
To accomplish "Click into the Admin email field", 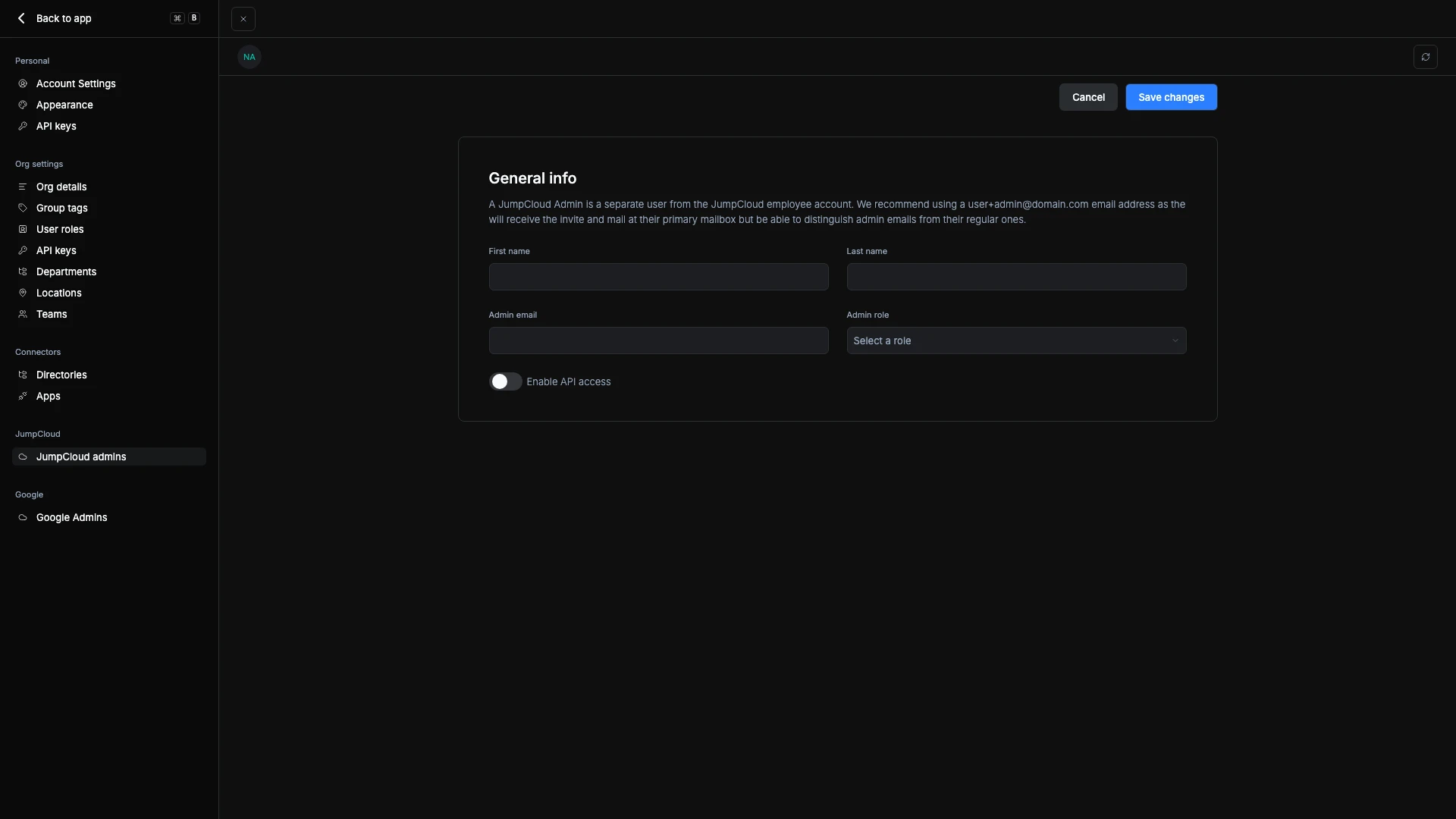I will coord(658,340).
